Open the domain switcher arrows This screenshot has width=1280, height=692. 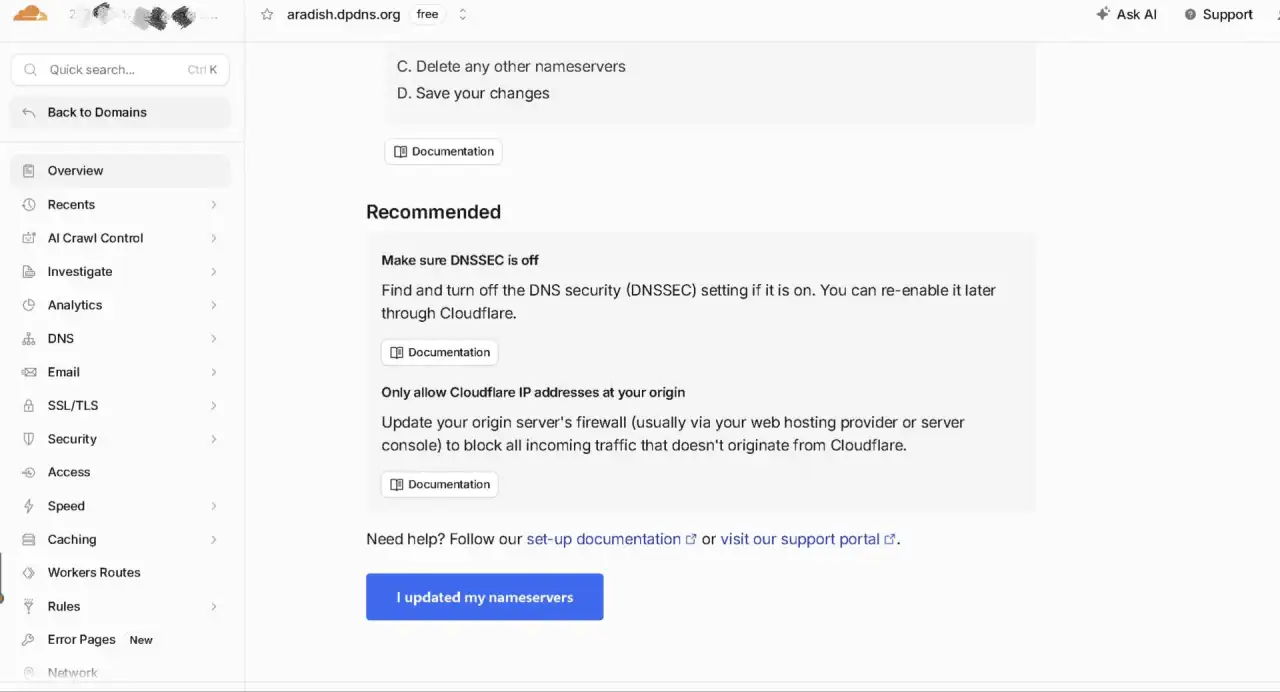462,14
